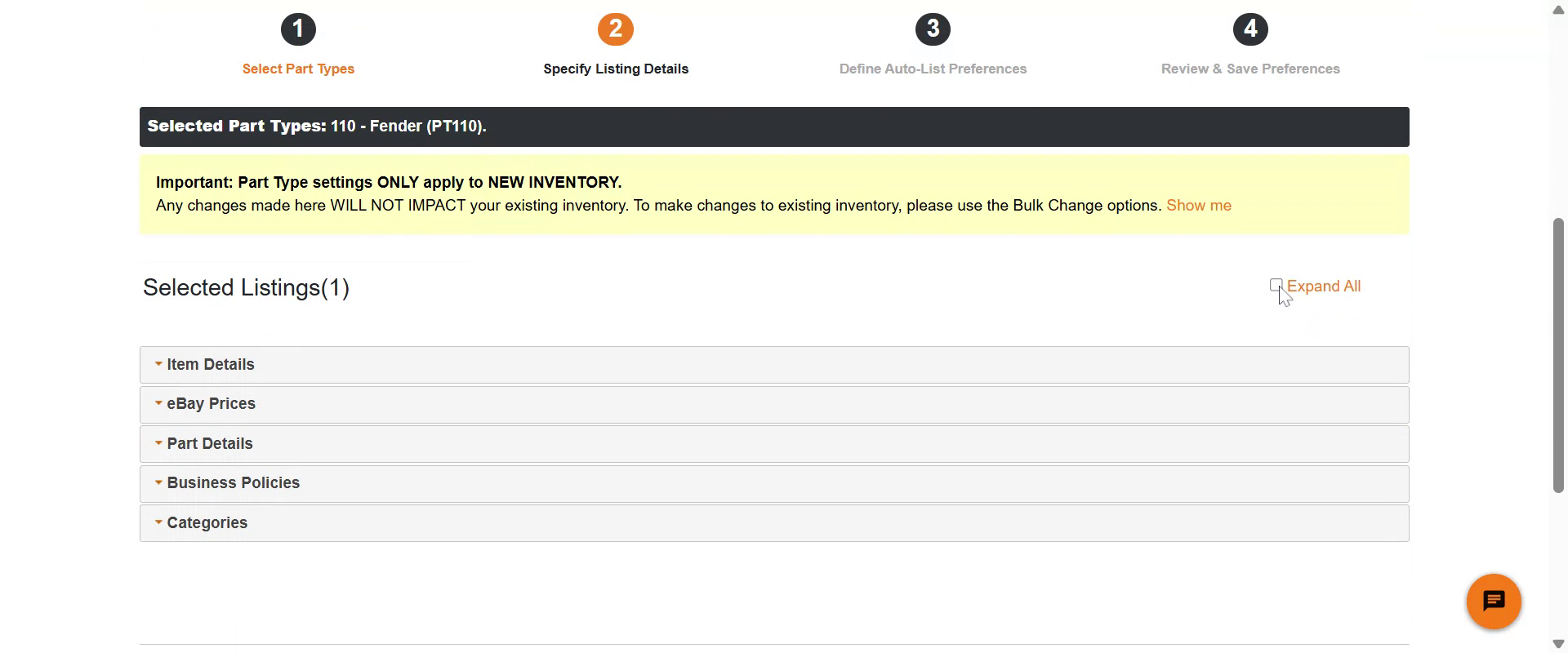
Task: Click the vertical scrollbar thumb
Action: (x=1558, y=355)
